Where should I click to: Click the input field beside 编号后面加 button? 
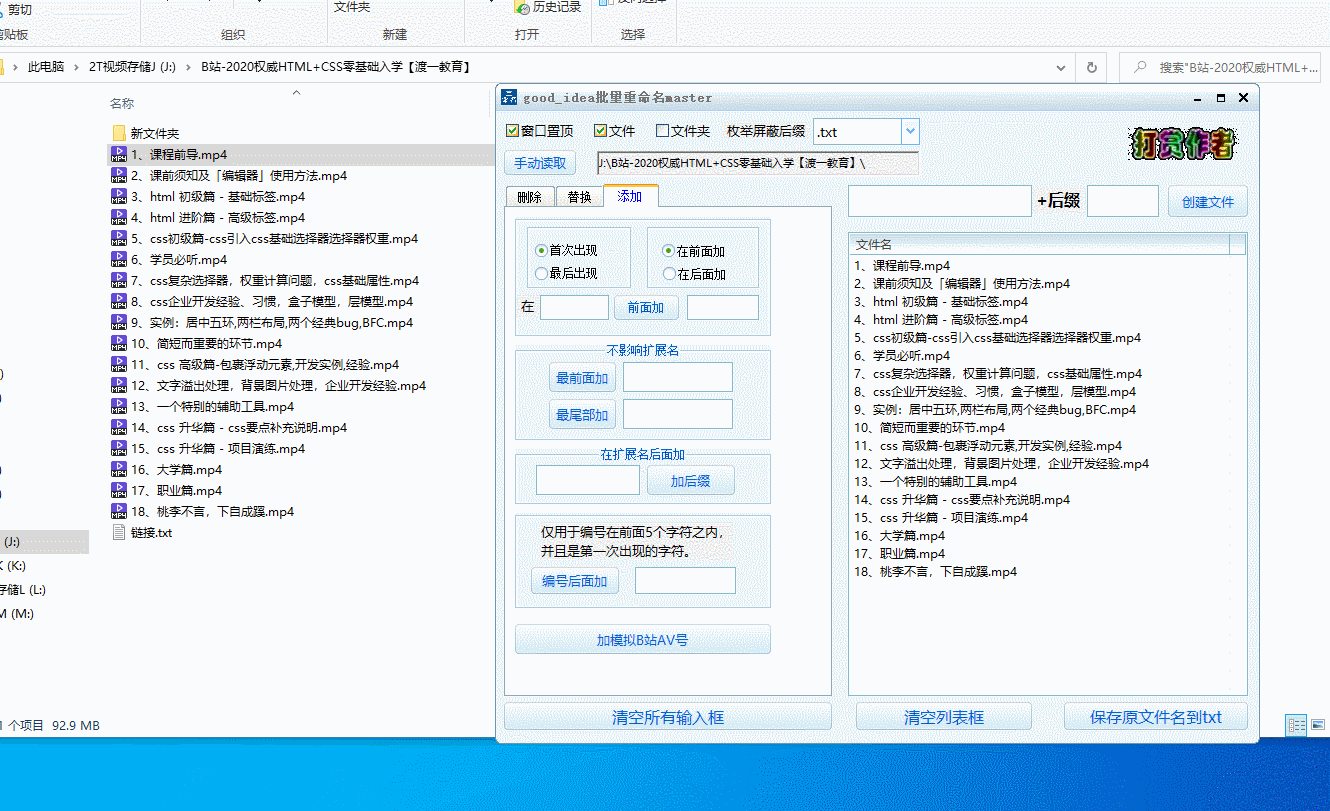click(x=685, y=581)
